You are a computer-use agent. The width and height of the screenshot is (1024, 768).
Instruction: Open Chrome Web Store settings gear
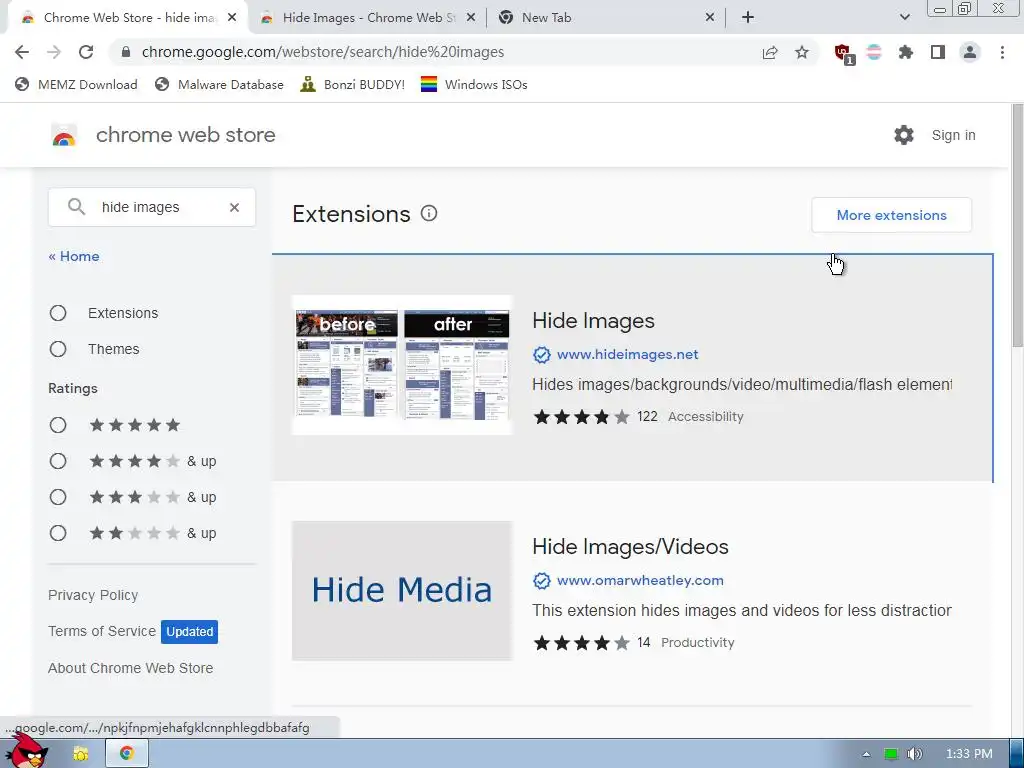click(x=904, y=135)
